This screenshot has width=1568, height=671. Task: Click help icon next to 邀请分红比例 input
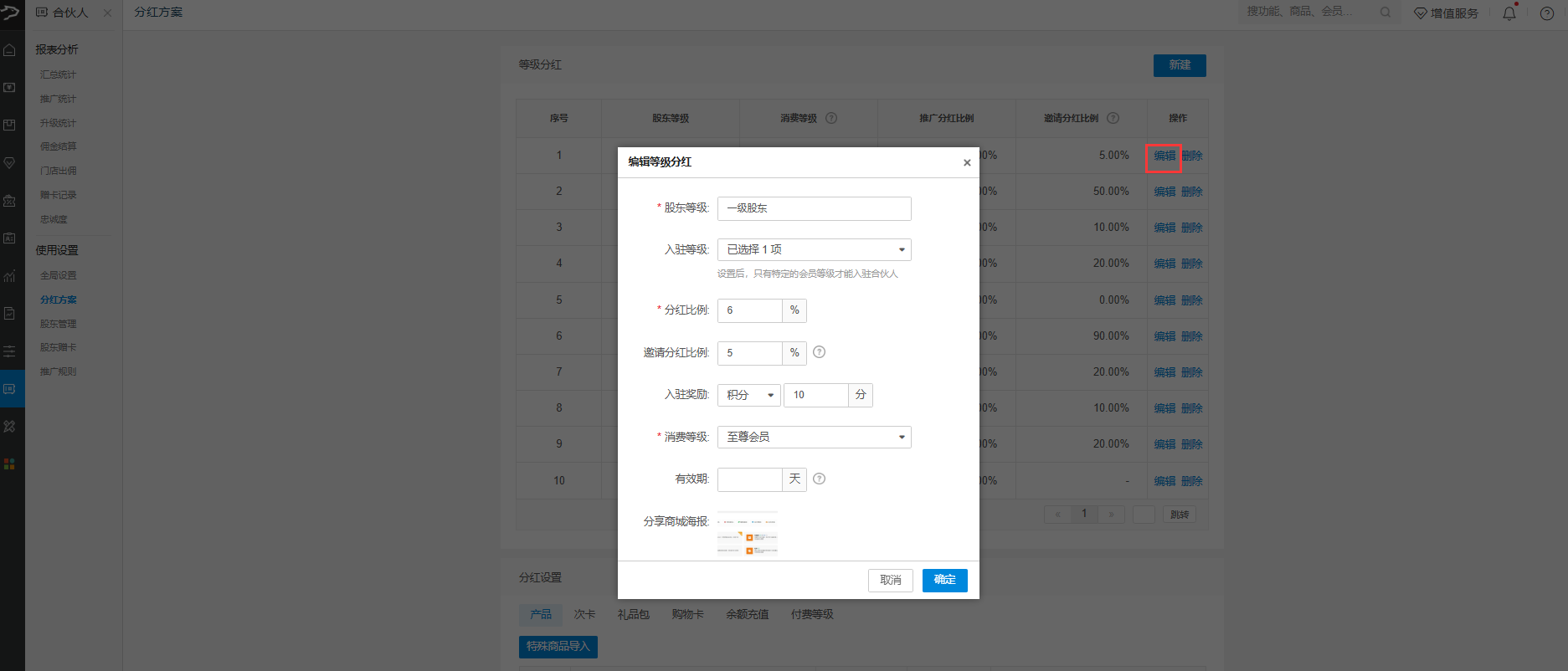coord(820,352)
